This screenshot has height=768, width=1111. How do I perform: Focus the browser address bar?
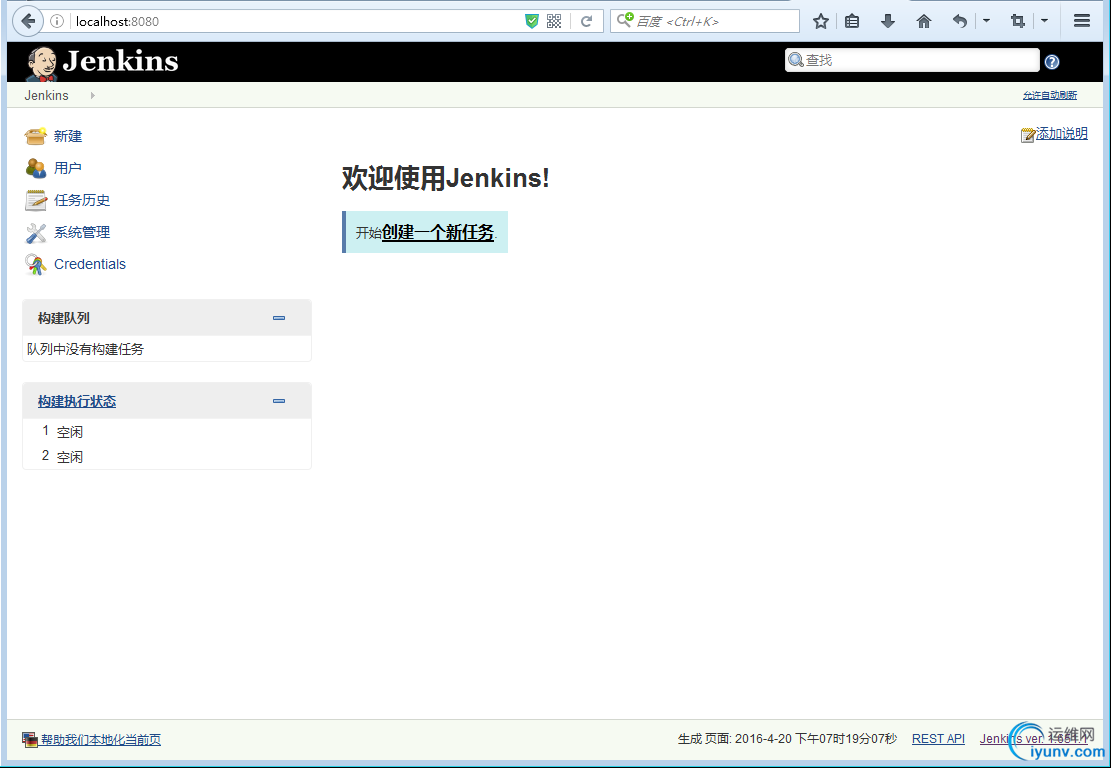[298, 21]
